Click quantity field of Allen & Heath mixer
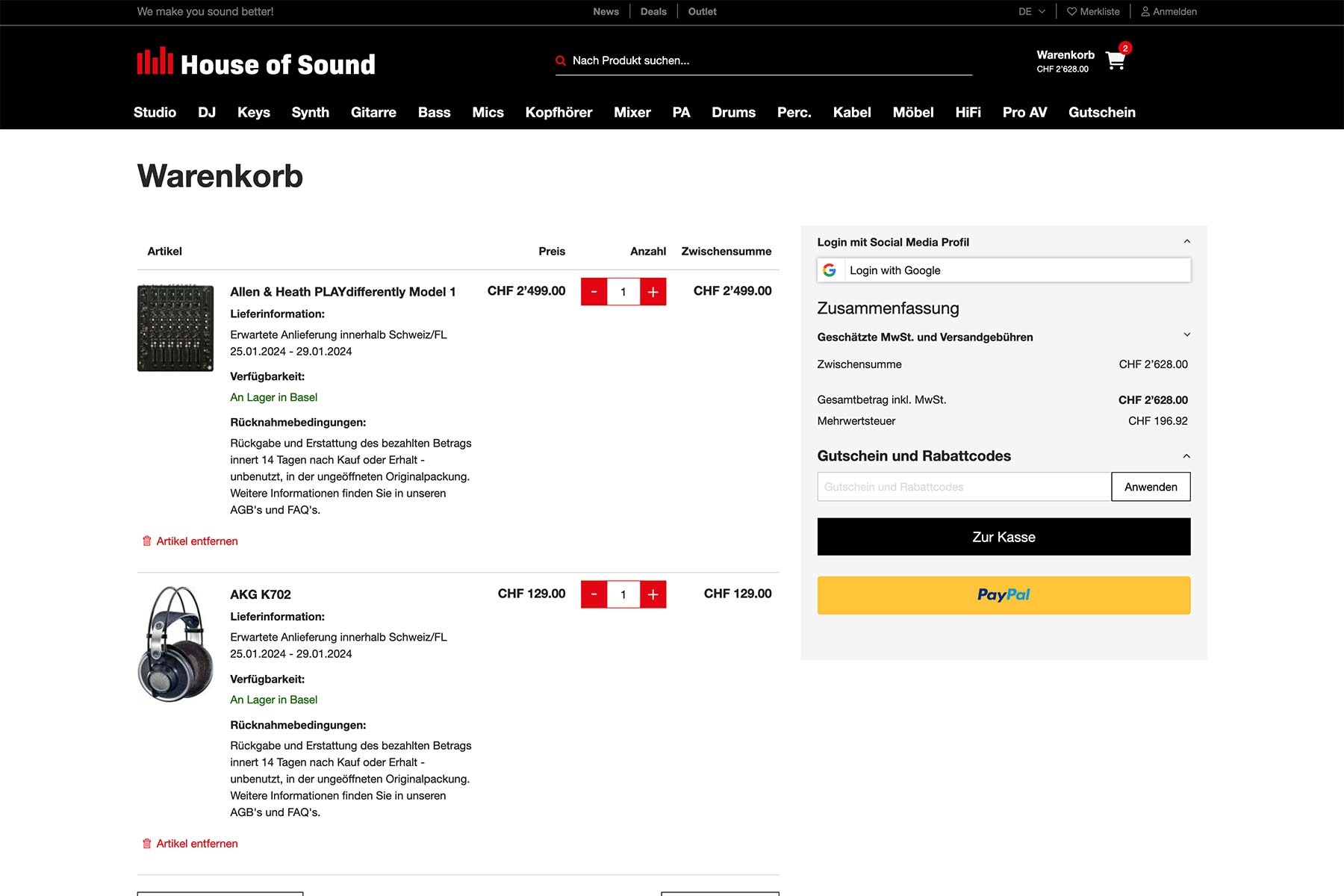Viewport: 1344px width, 896px height. [x=623, y=292]
